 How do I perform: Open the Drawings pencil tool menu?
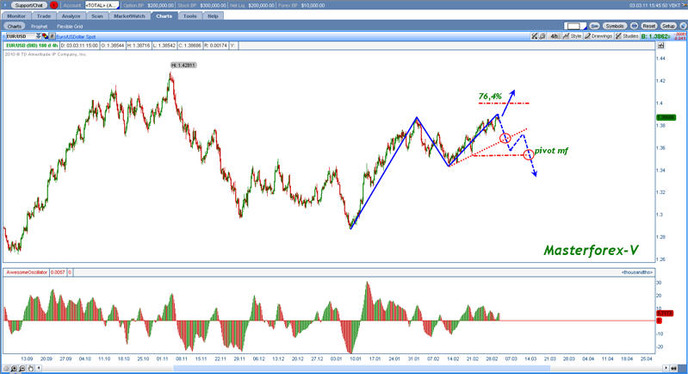tap(598, 36)
